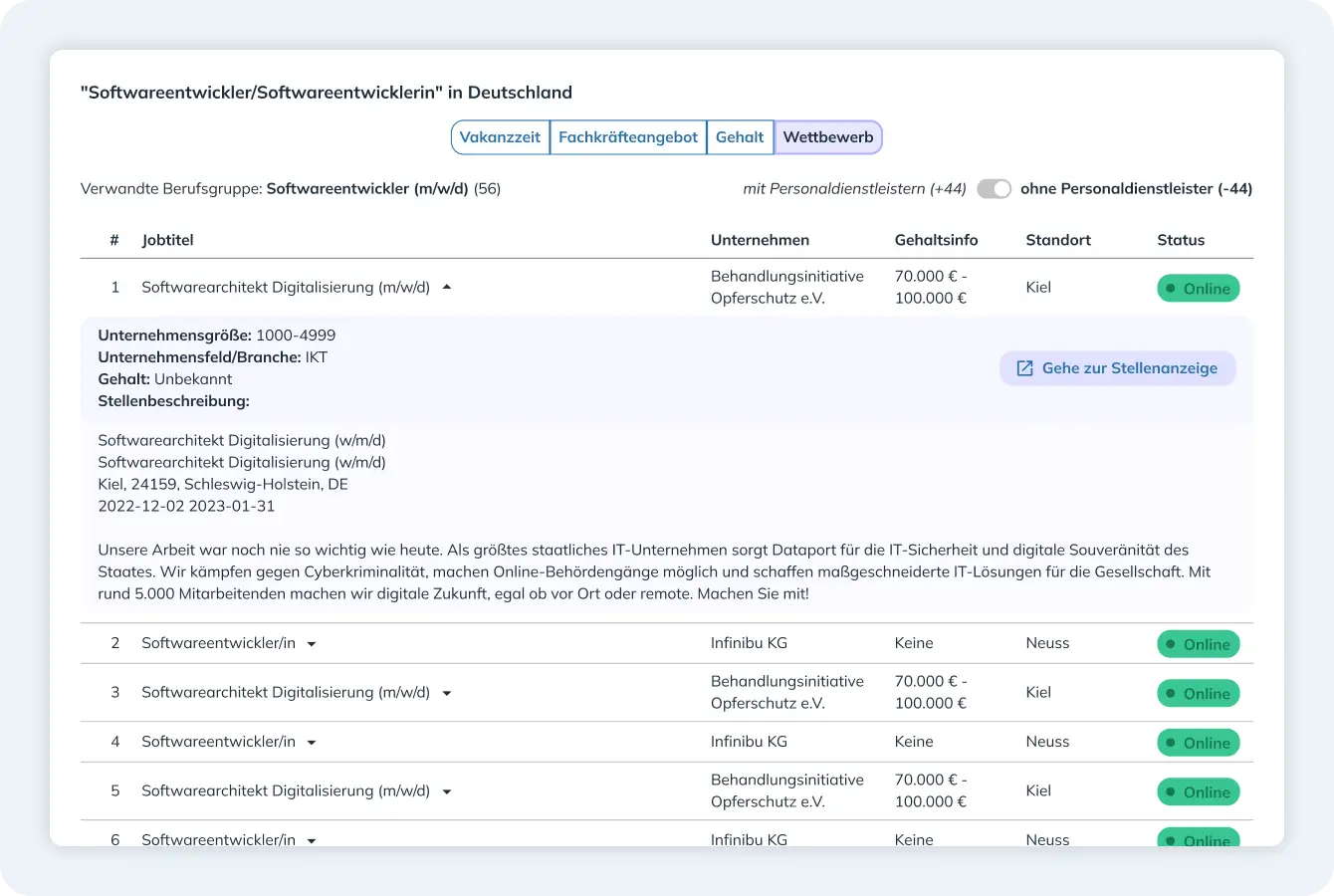Click the Status column header
Image resolution: width=1334 pixels, height=896 pixels.
point(1181,240)
